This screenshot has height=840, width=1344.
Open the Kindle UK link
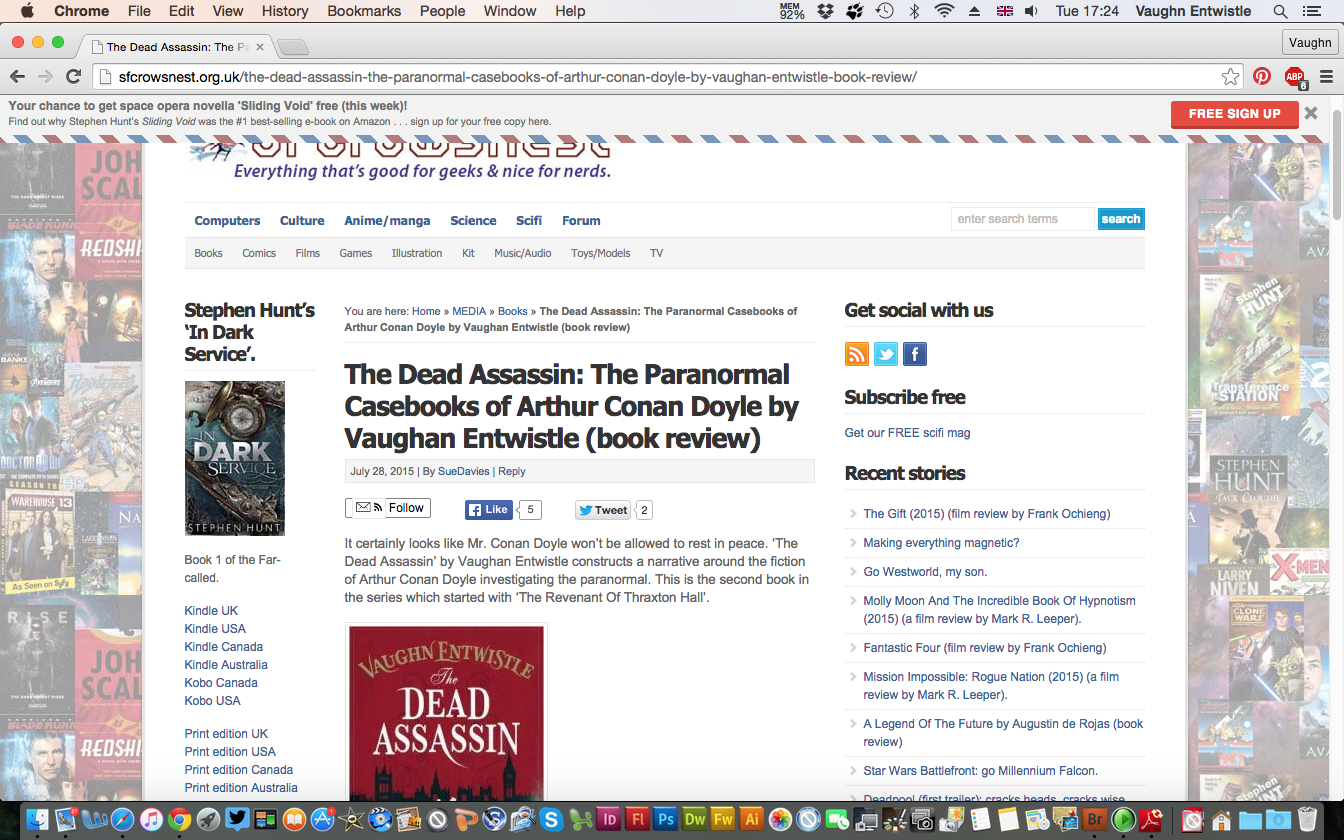pos(211,611)
